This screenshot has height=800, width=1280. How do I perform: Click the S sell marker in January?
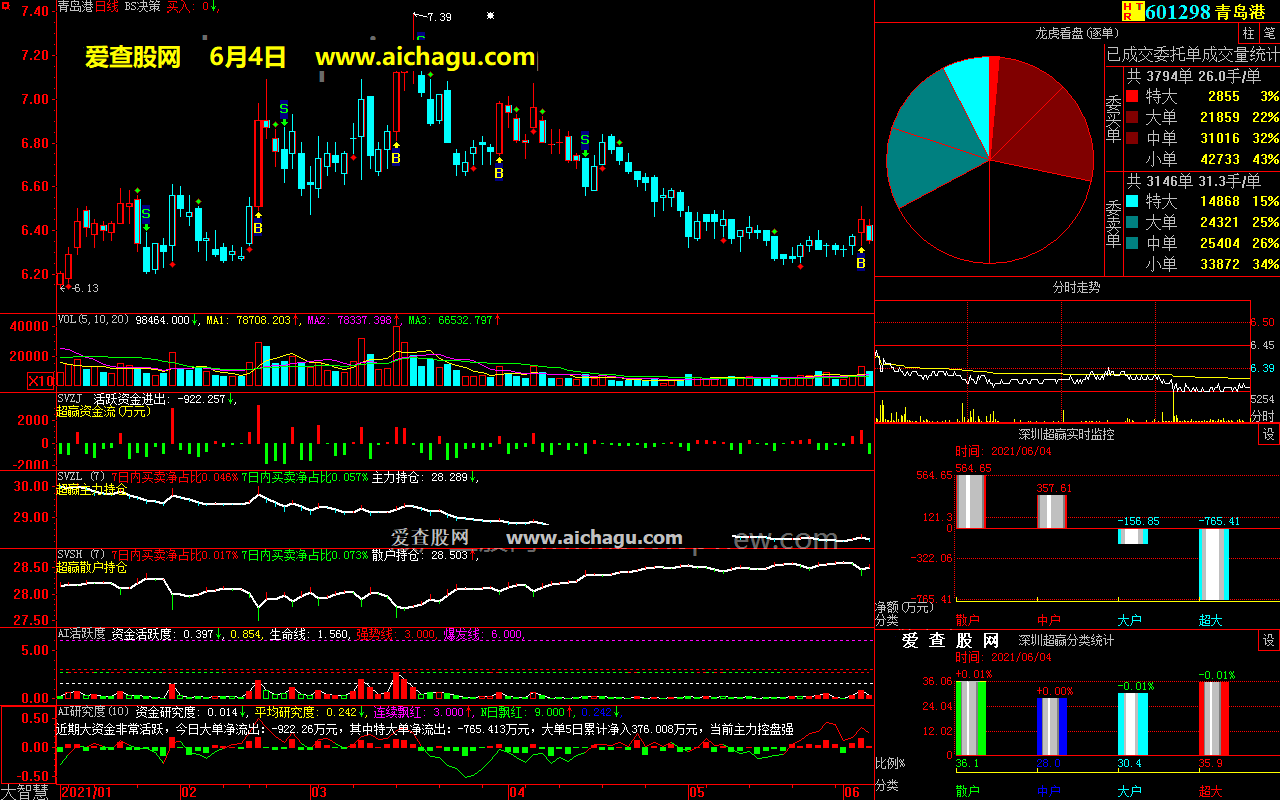pos(146,214)
